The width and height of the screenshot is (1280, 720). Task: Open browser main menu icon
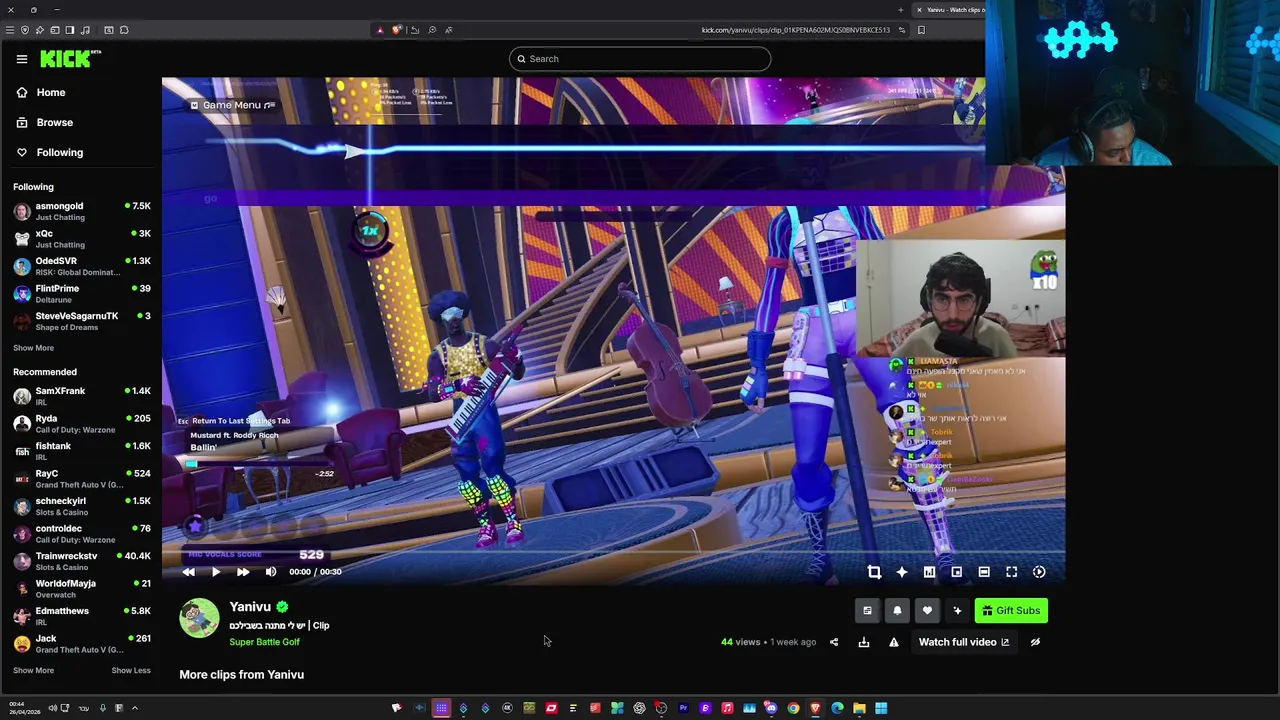10,30
